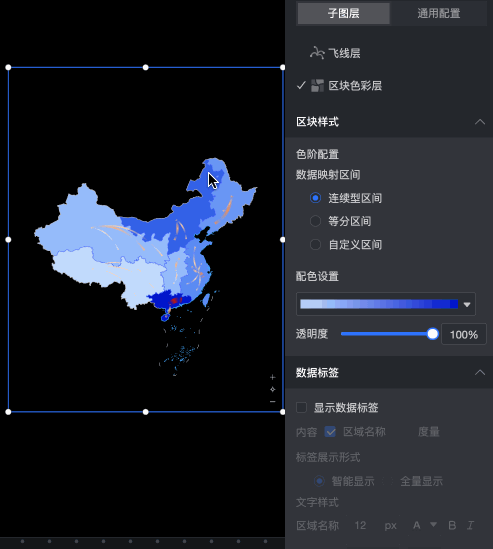The image size is (493, 549).
Task: Open the 配色设置 gradient dropdown arrow
Action: (467, 305)
